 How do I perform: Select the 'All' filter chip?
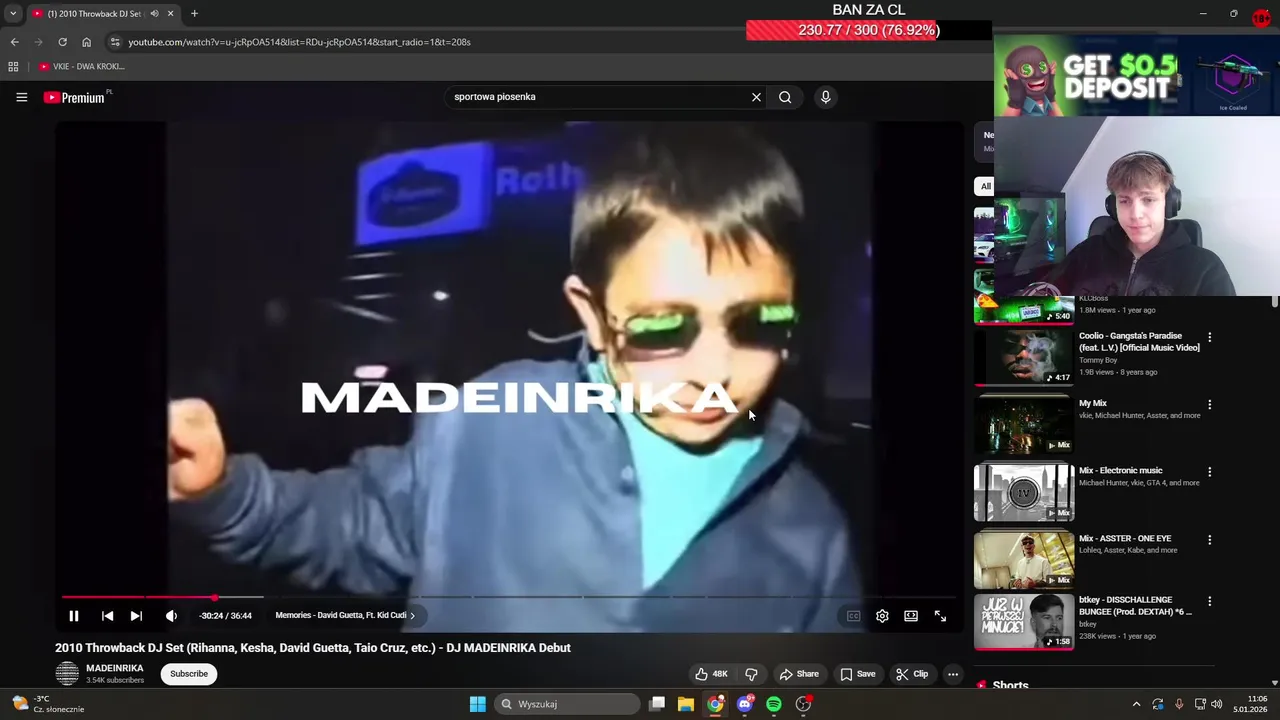(985, 186)
